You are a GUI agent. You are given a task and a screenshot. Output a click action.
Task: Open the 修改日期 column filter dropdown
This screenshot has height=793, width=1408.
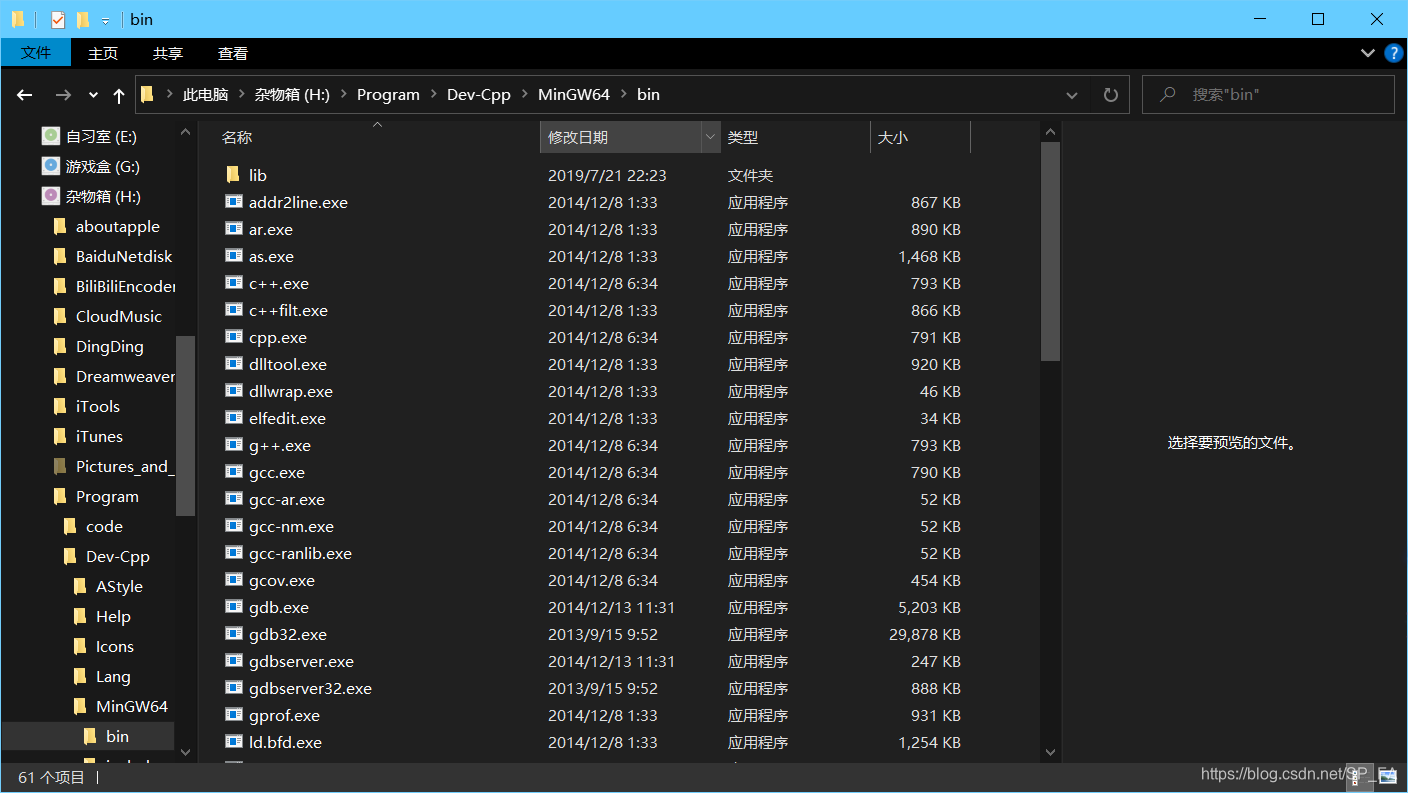711,137
